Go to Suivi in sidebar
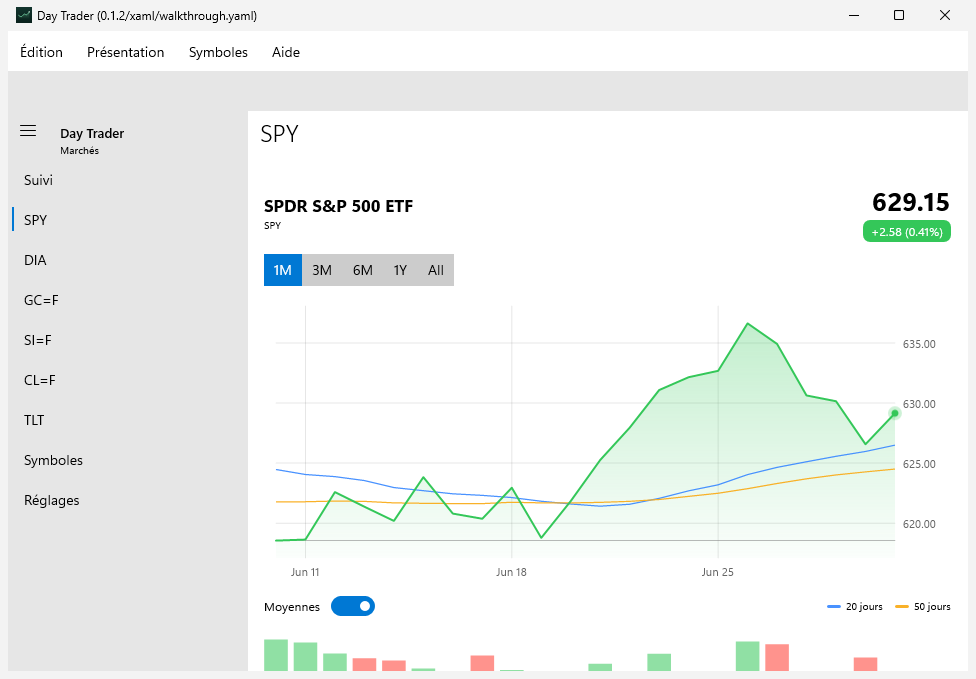The width and height of the screenshot is (976, 679). tap(129, 180)
